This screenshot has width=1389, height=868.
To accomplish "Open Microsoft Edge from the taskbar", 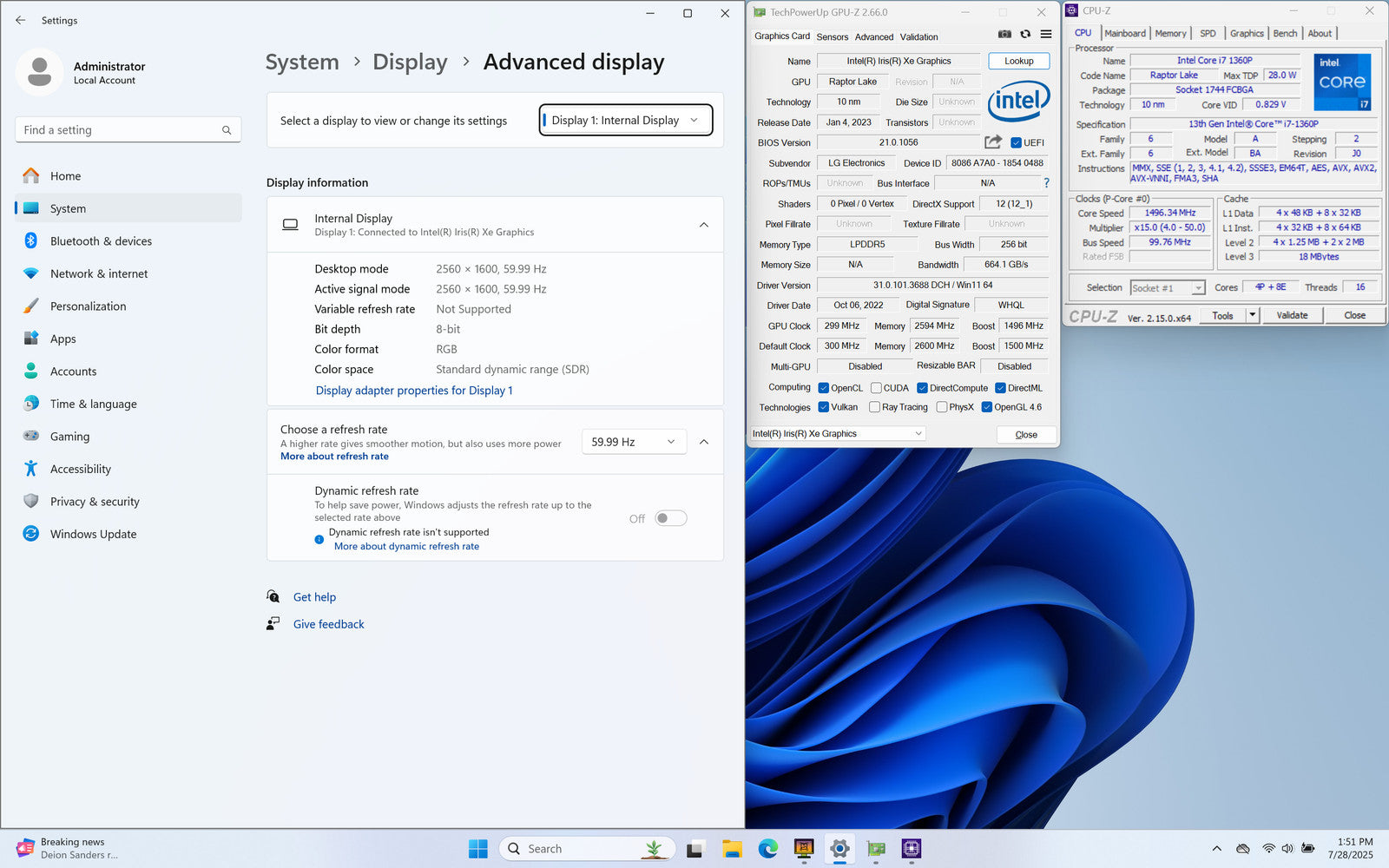I will 767,849.
